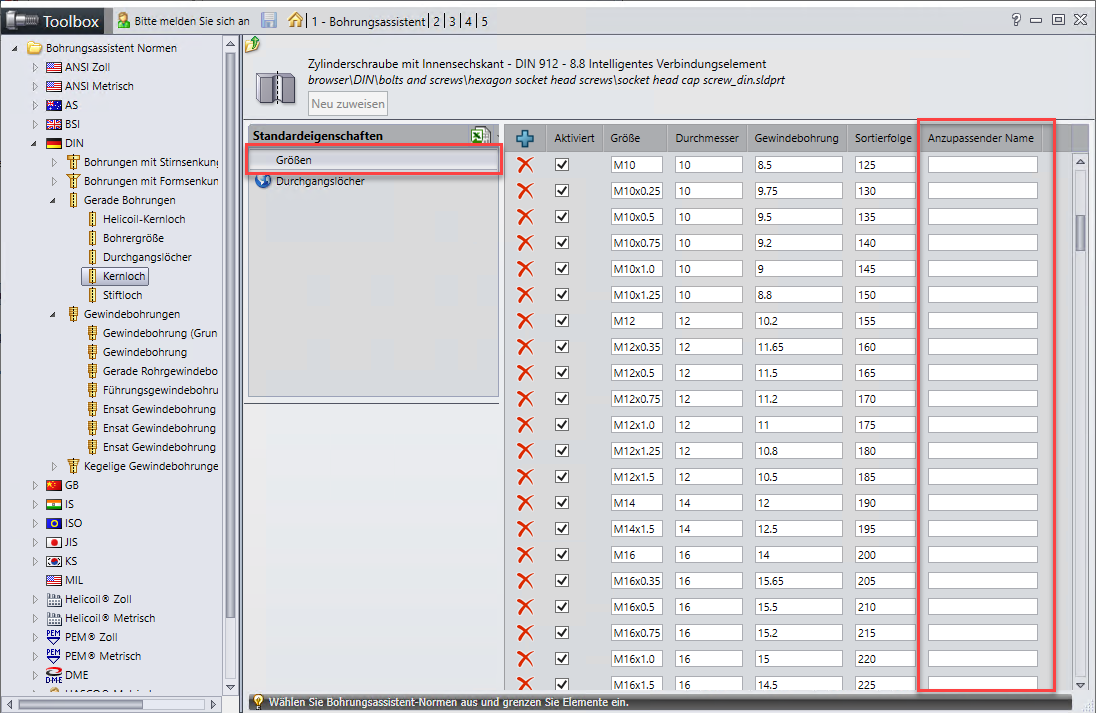
Task: Uncheck Aktiviert for size M12
Action: coord(562,321)
